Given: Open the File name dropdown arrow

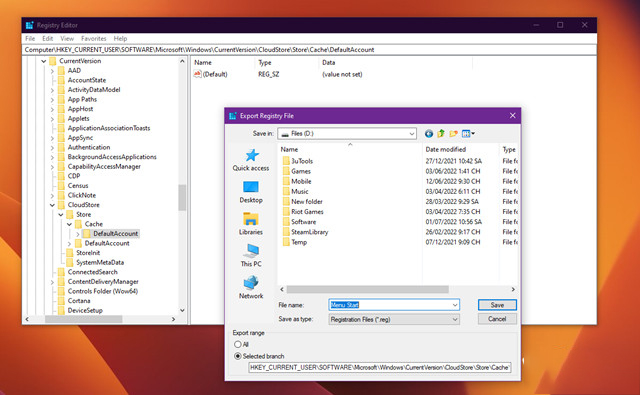Looking at the screenshot, I should point(455,305).
